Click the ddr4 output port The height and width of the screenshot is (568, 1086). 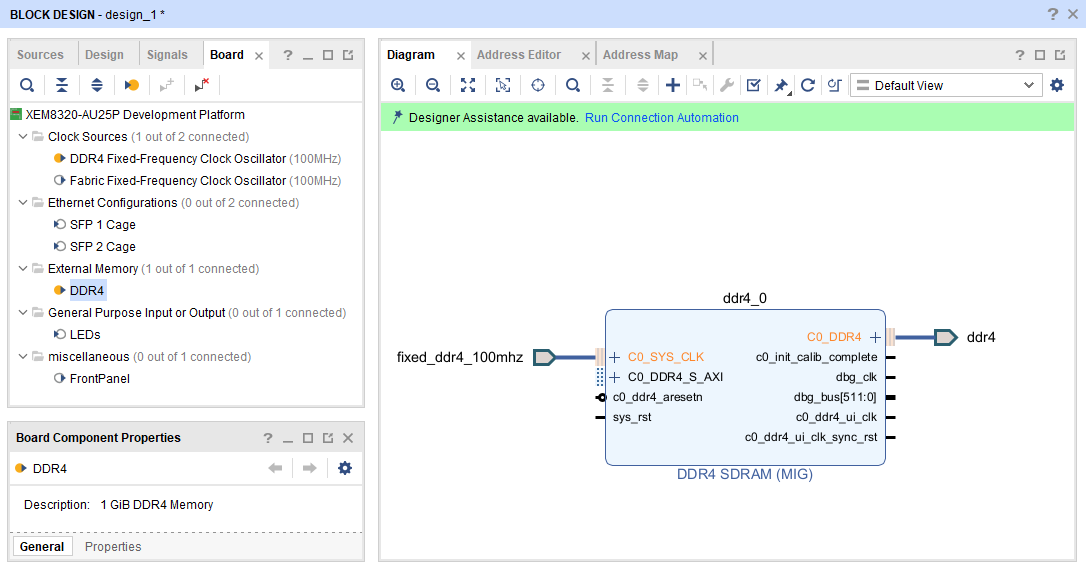945,337
